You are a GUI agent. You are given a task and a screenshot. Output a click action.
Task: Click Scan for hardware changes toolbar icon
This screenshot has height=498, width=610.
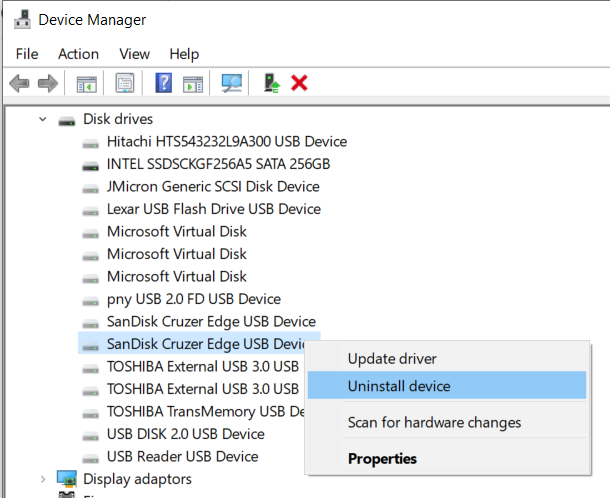click(x=232, y=83)
